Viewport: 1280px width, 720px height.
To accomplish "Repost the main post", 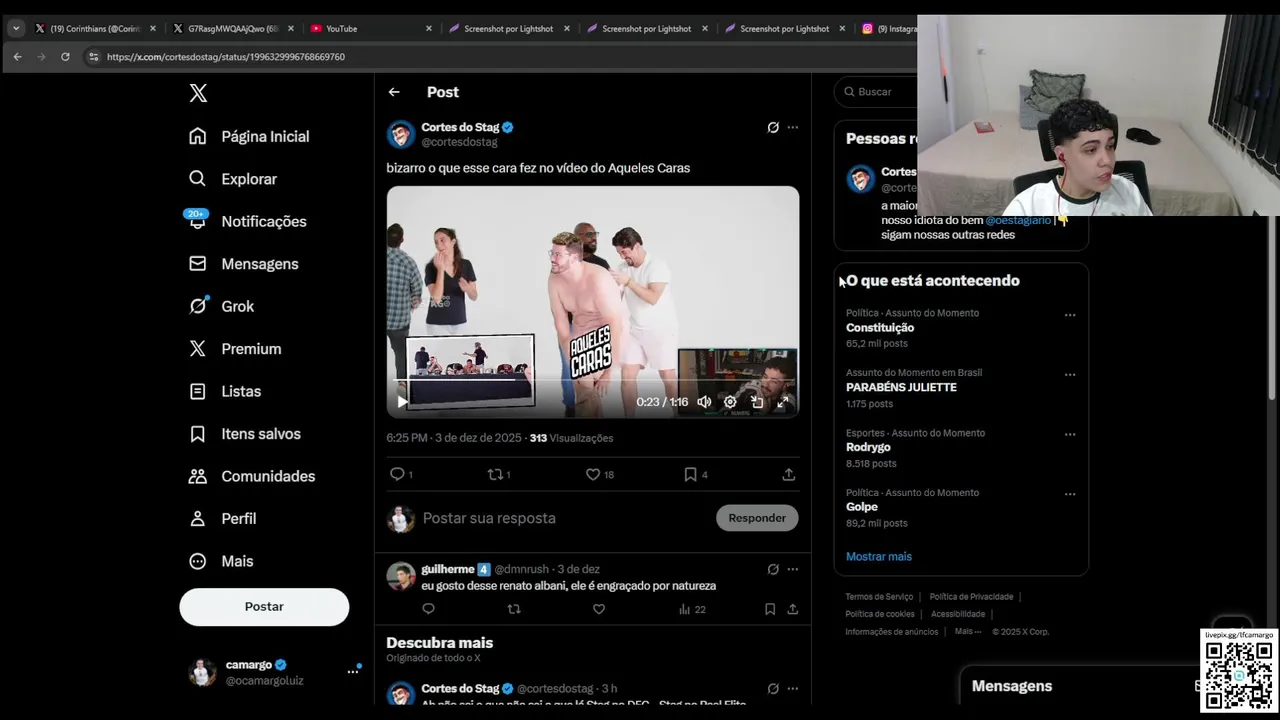I will [498, 475].
